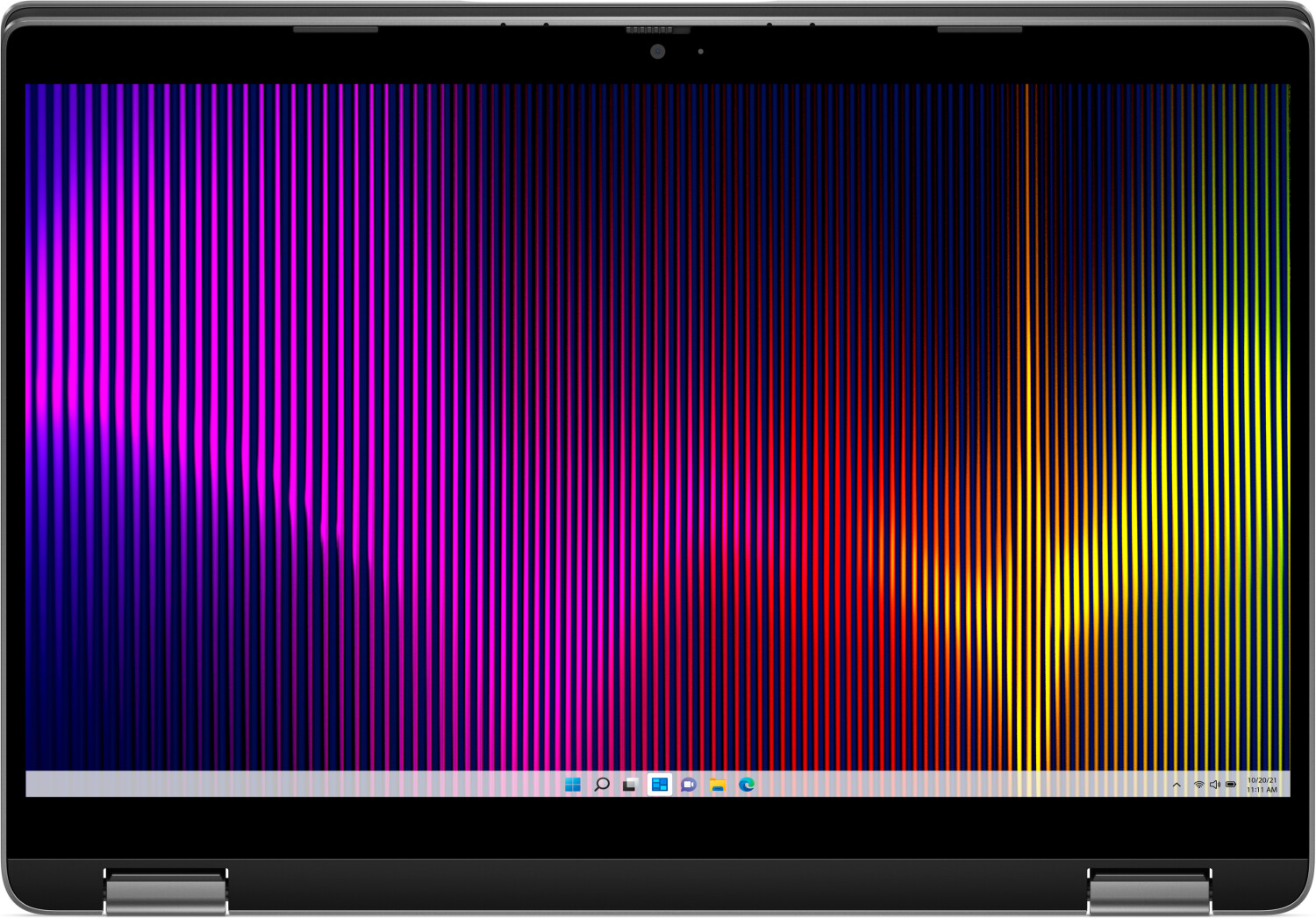Click Show Desktop at taskbar's far right edge

coord(1287,785)
